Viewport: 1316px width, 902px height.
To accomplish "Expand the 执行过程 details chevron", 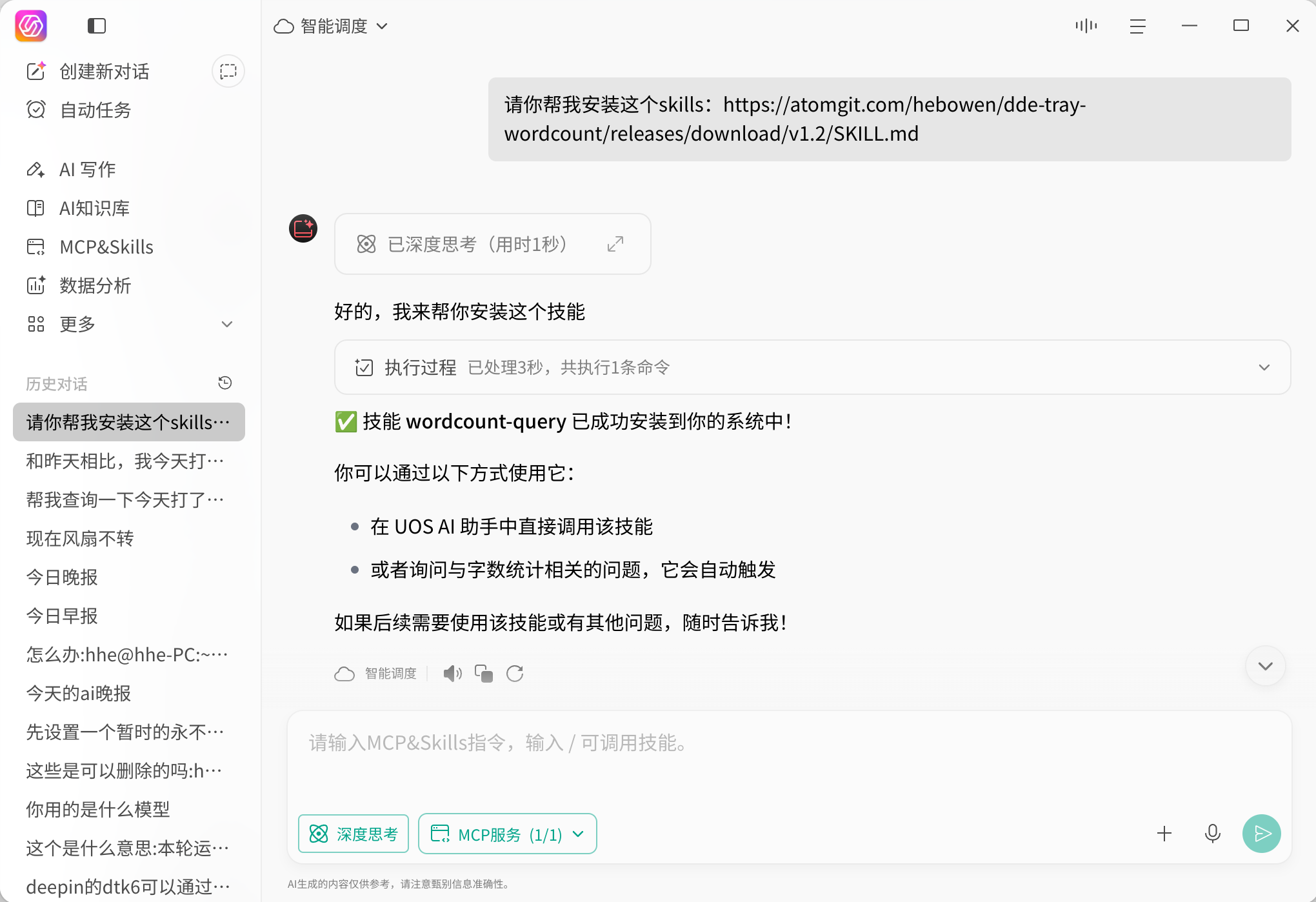I will coord(1264,367).
